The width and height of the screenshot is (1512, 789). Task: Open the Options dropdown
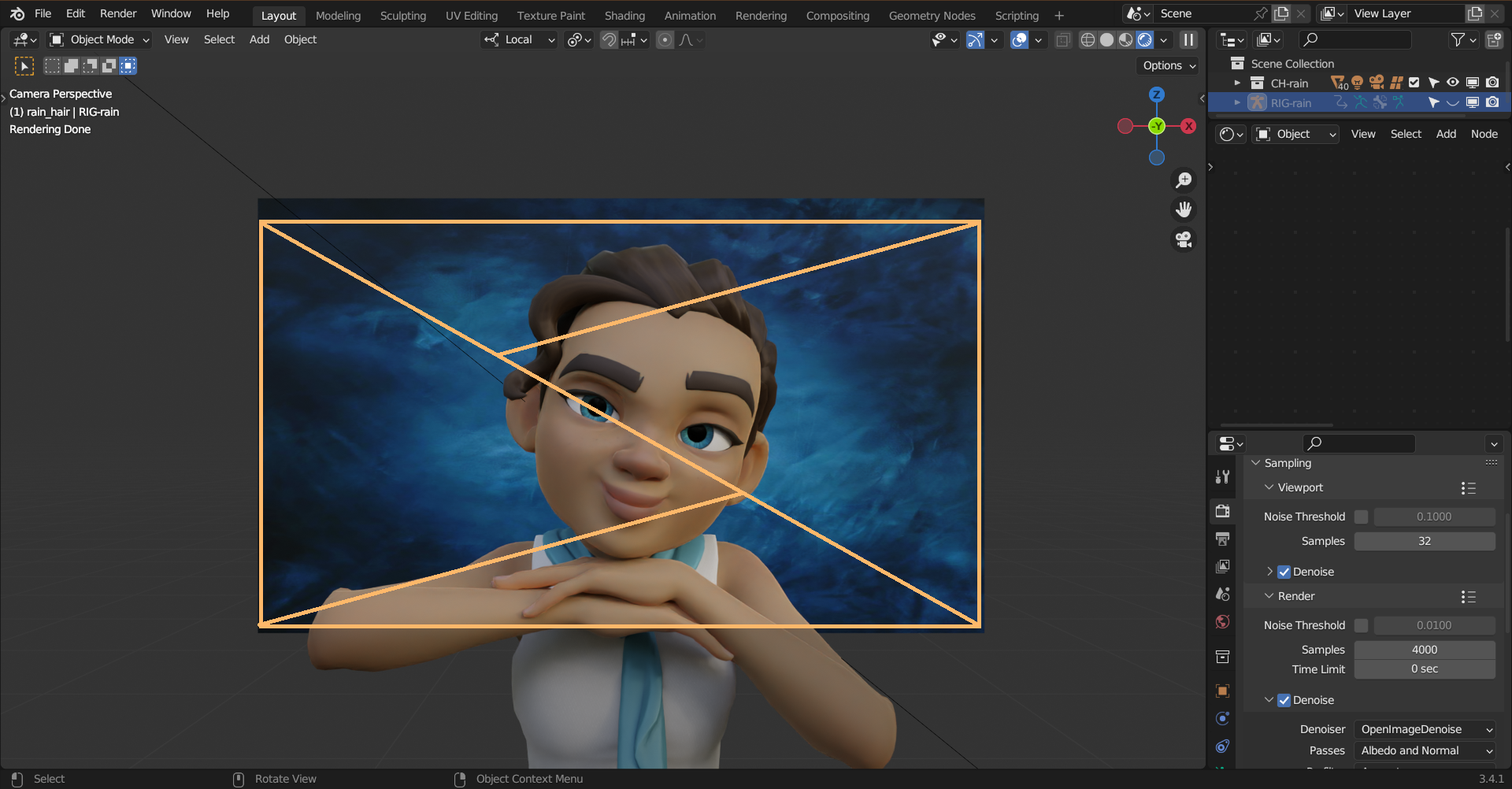click(1169, 66)
